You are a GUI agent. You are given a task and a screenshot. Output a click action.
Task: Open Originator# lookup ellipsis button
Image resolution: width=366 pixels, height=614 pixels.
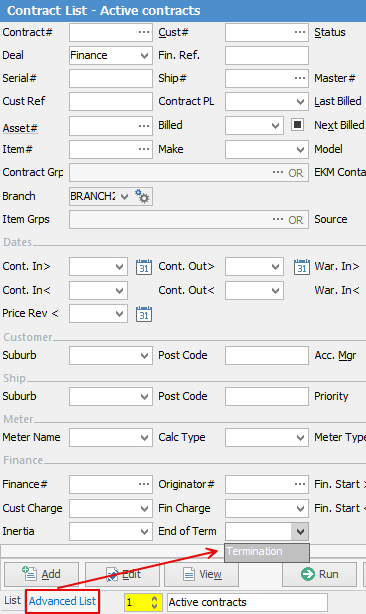point(300,484)
